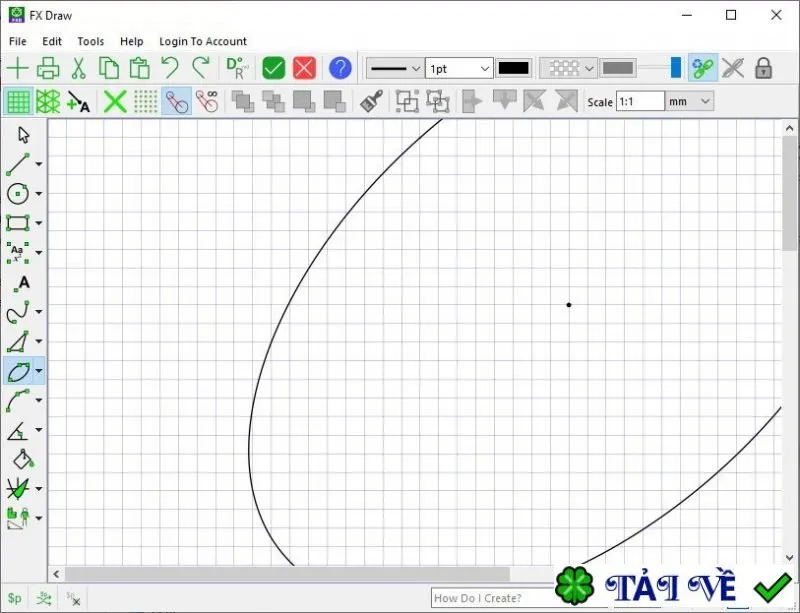The image size is (800, 613).
Task: Open the Edit menu
Action: (52, 41)
